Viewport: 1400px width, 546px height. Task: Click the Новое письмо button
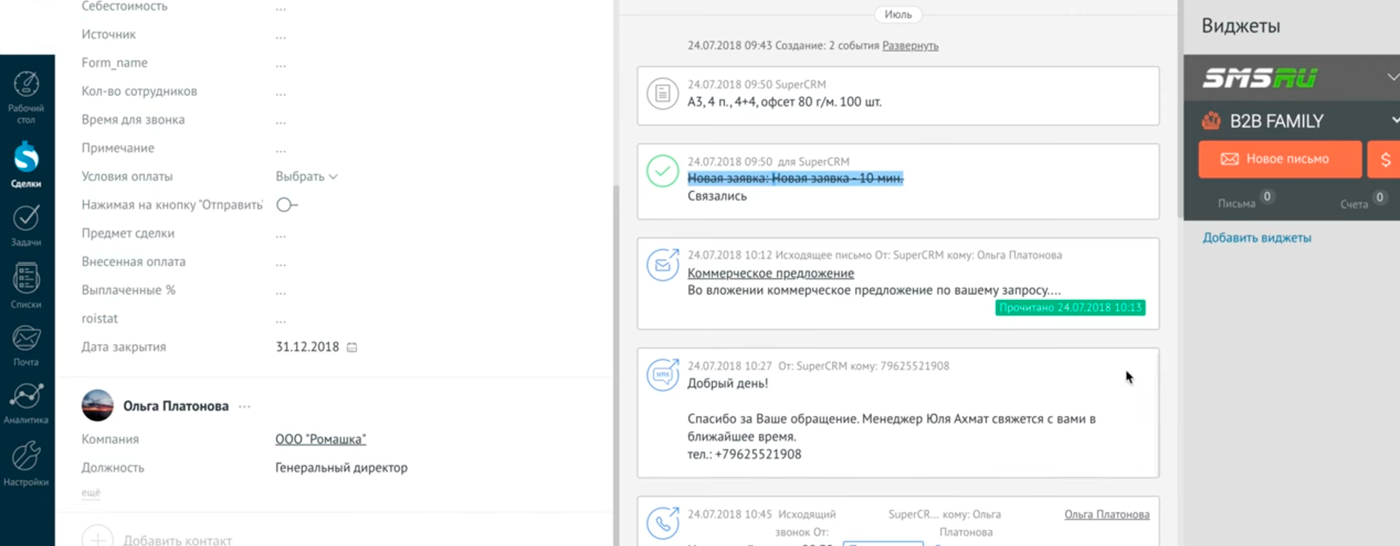pyautogui.click(x=1279, y=159)
